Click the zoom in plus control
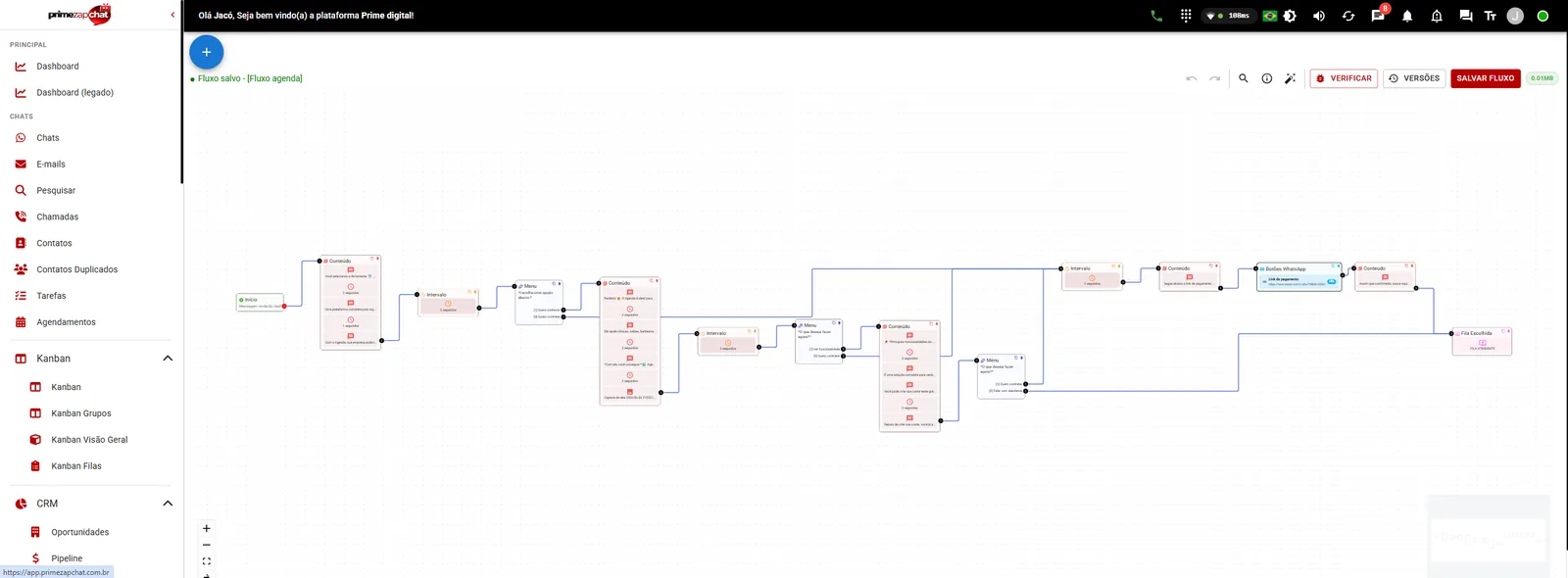 [x=207, y=529]
